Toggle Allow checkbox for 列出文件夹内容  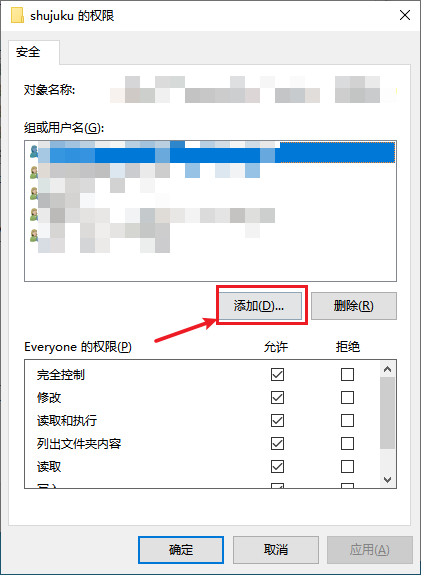tap(277, 444)
